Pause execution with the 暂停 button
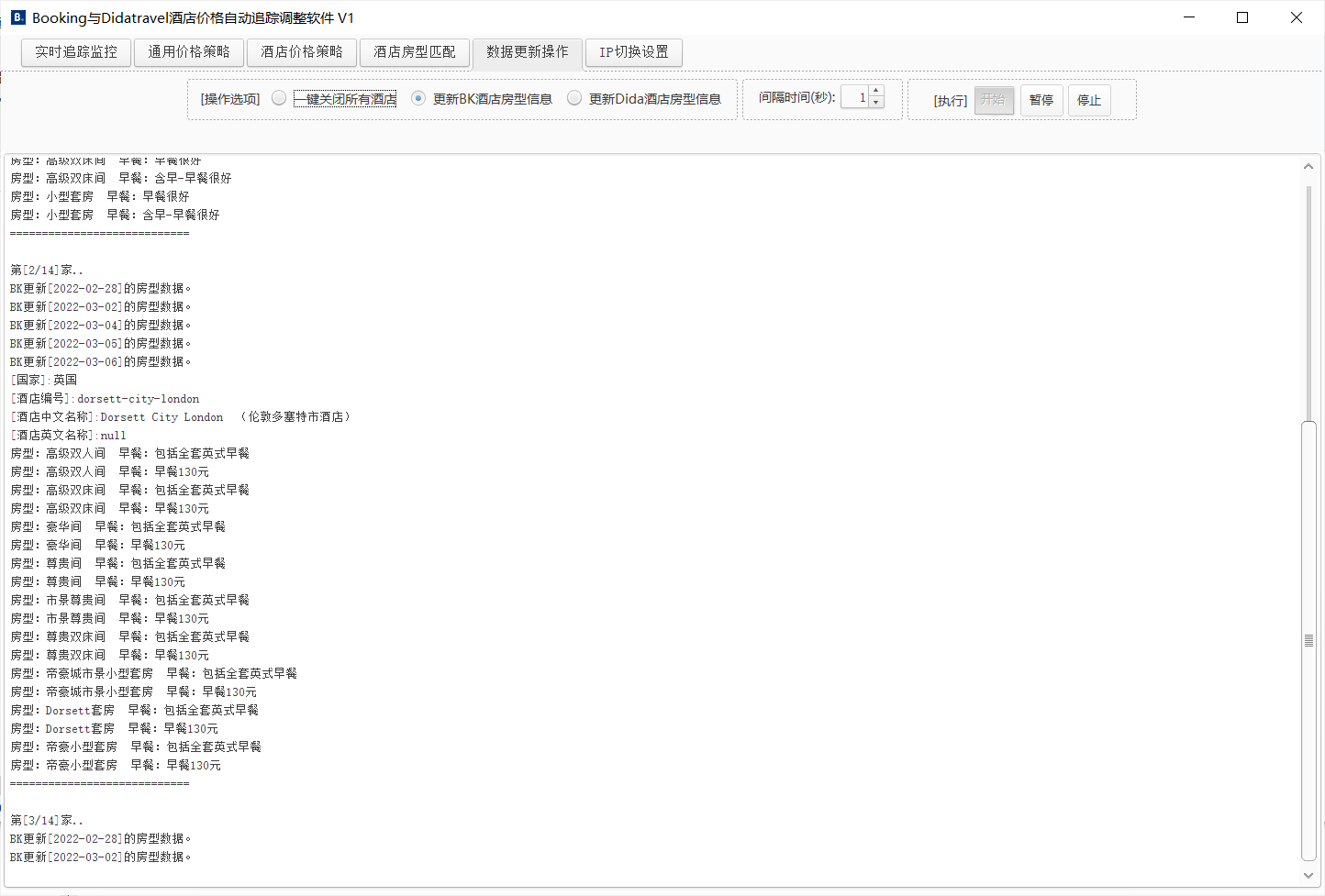 pos(1041,100)
